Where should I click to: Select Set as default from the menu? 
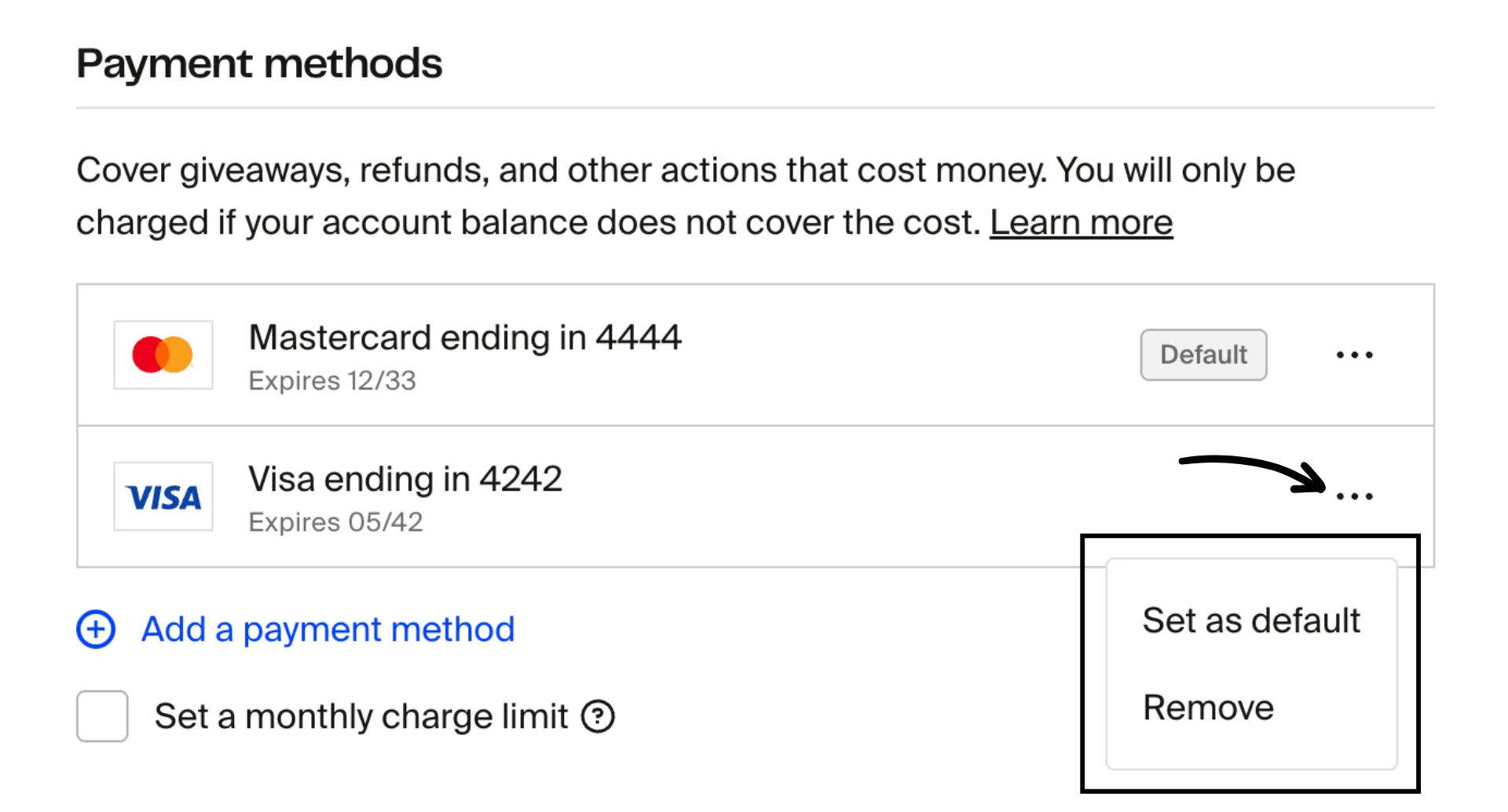pos(1251,620)
